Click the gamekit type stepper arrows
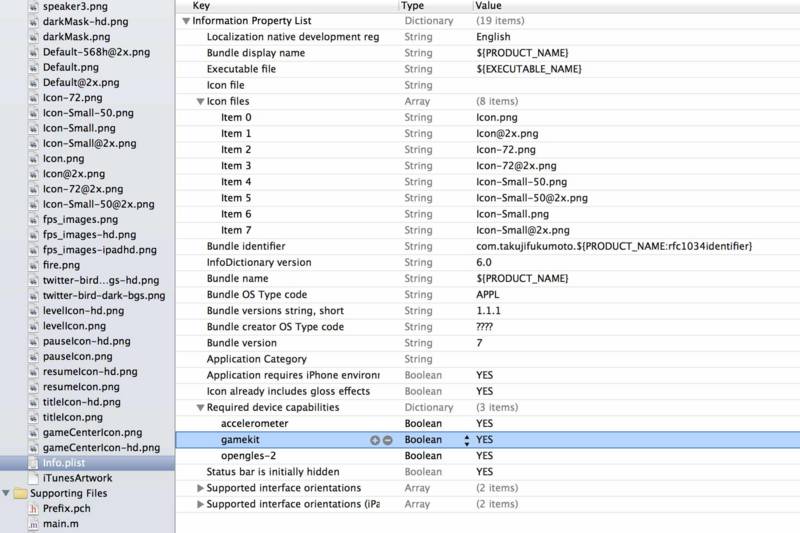800x533 pixels. pyautogui.click(x=466, y=440)
